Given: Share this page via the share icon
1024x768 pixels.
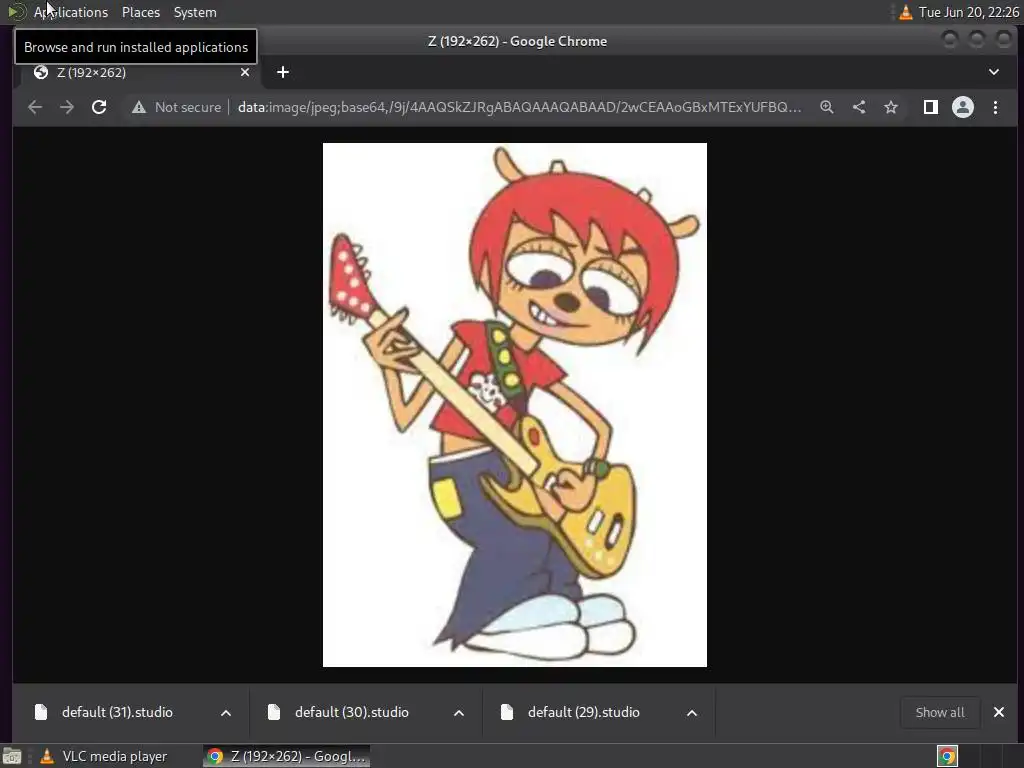Looking at the screenshot, I should (859, 107).
